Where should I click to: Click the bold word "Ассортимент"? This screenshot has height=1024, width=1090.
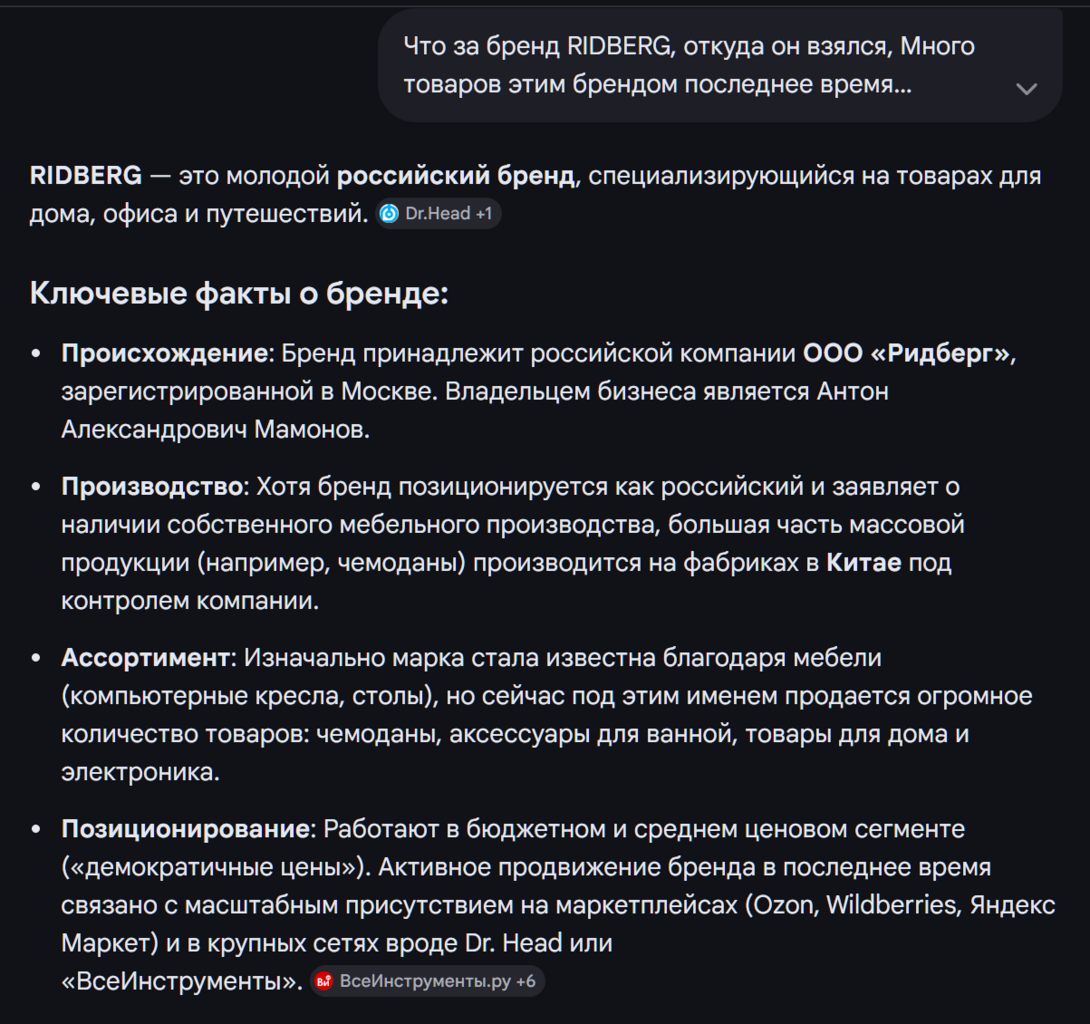tap(146, 658)
